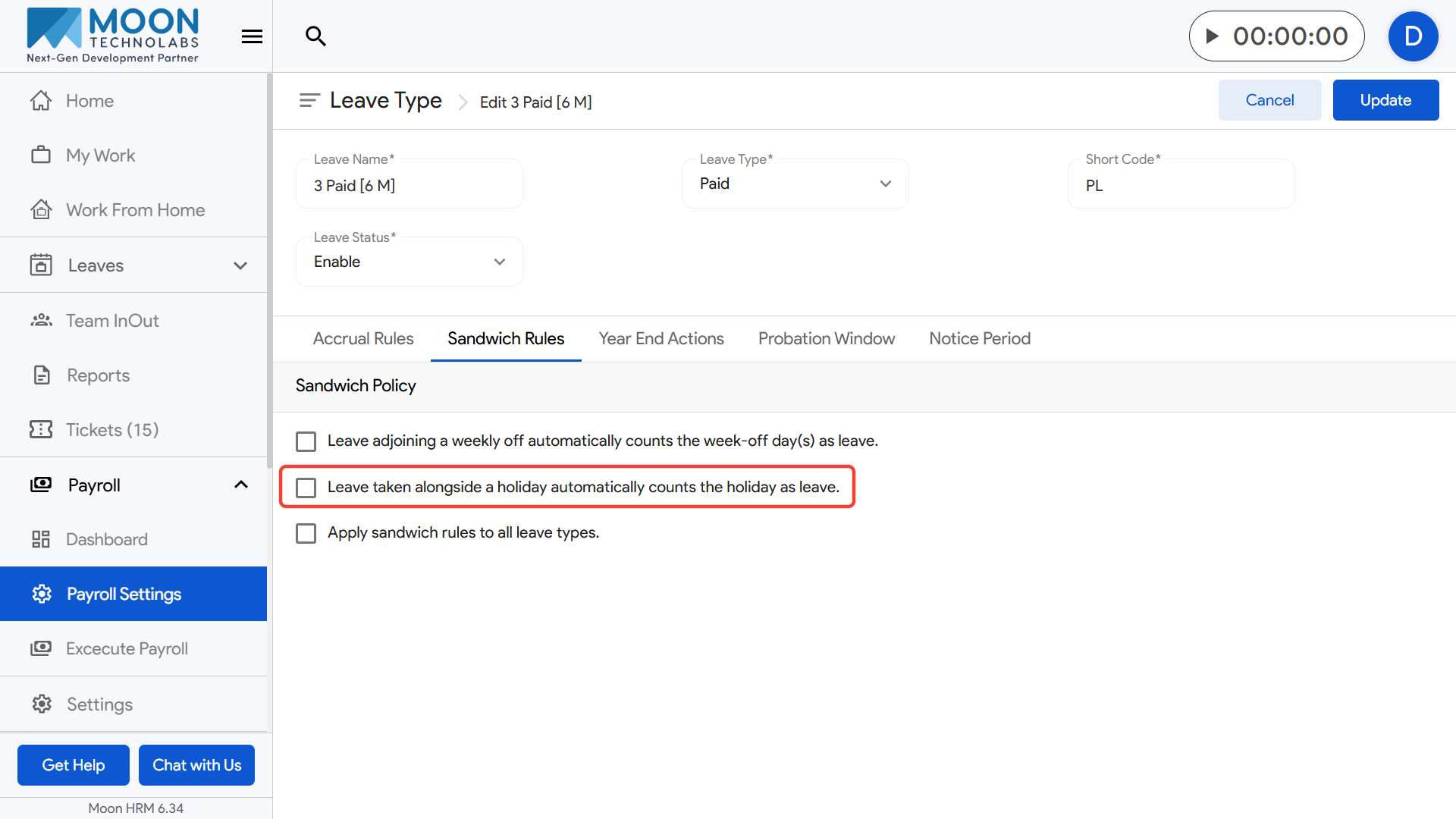The width and height of the screenshot is (1456, 819).
Task: Click the Short Code input field
Action: (1180, 186)
